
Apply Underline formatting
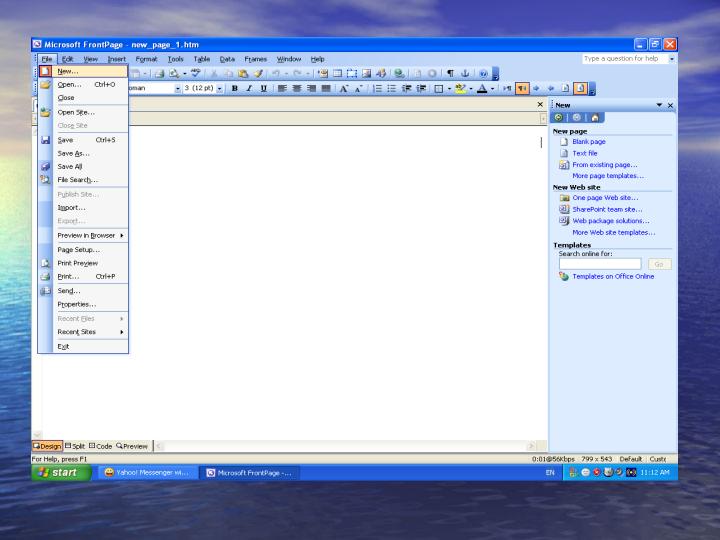pyautogui.click(x=264, y=88)
